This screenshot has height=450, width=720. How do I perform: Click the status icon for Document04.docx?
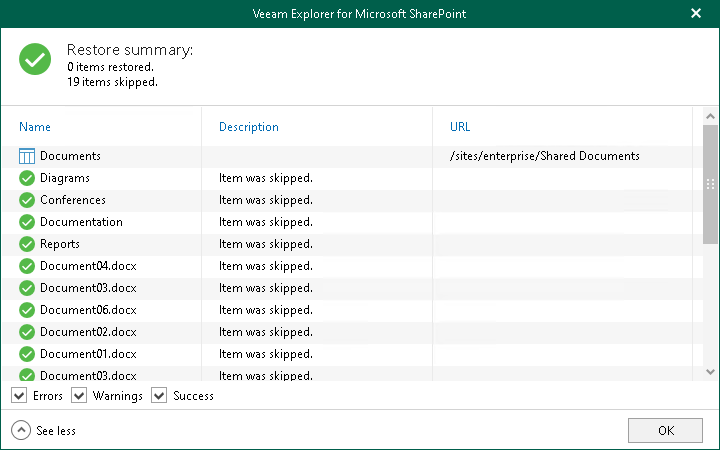[x=27, y=266]
